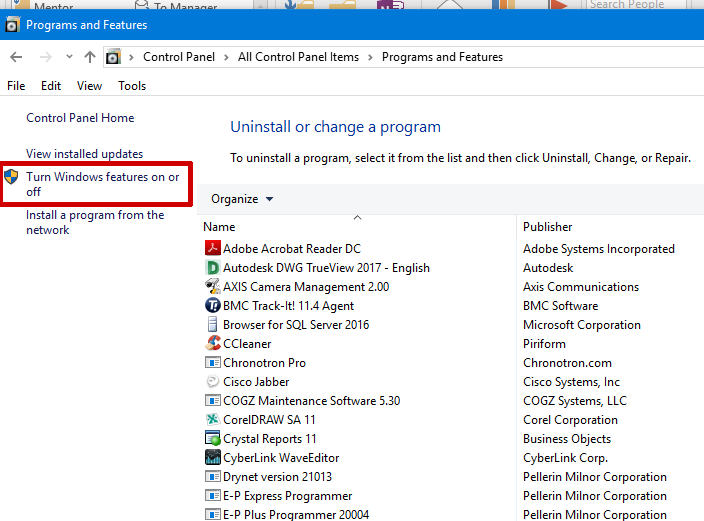Click the CorelDRAW SA 11 icon
704x521 pixels.
pyautogui.click(x=212, y=420)
